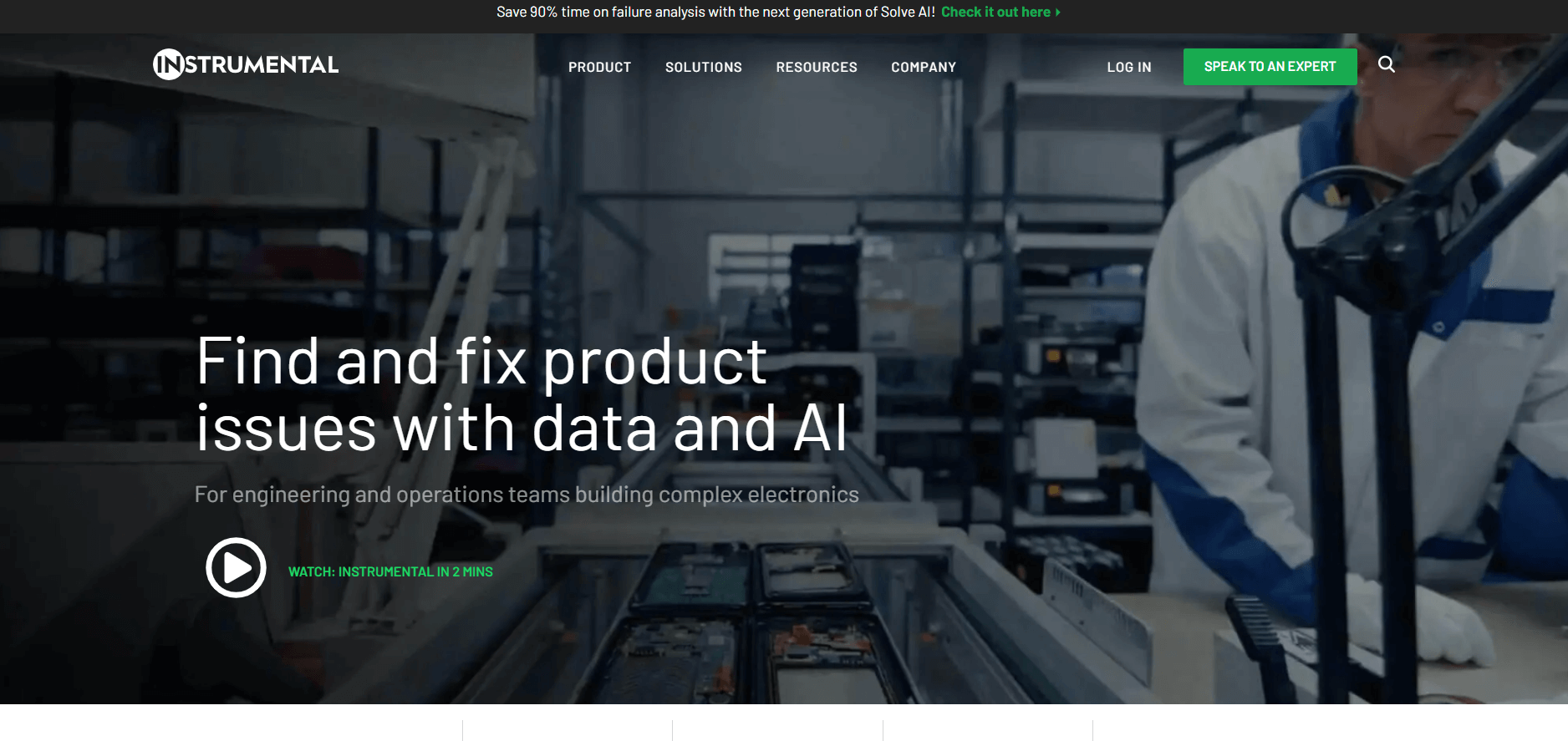Expand the Resources navigation menu

(816, 67)
